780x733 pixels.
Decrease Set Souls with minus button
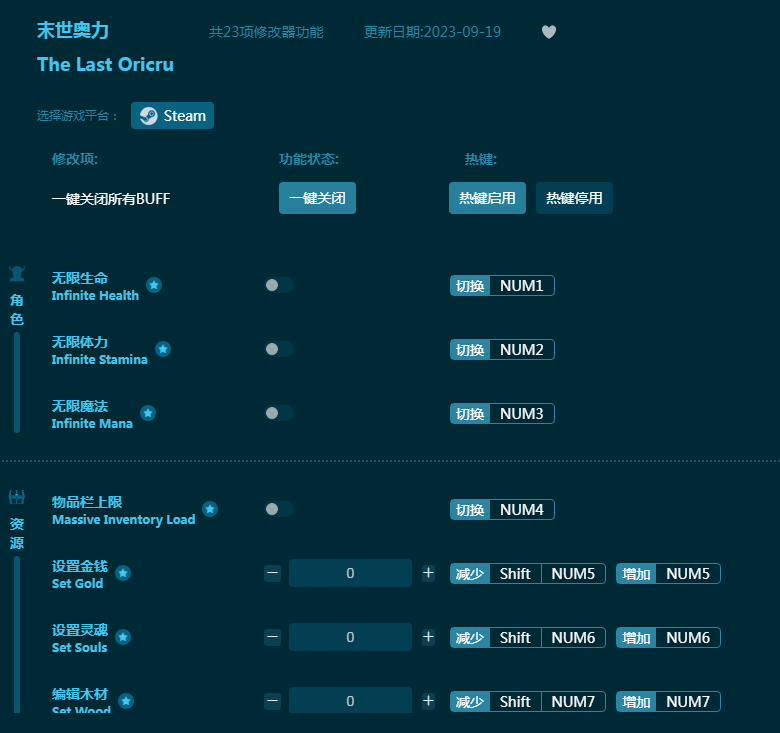point(273,637)
